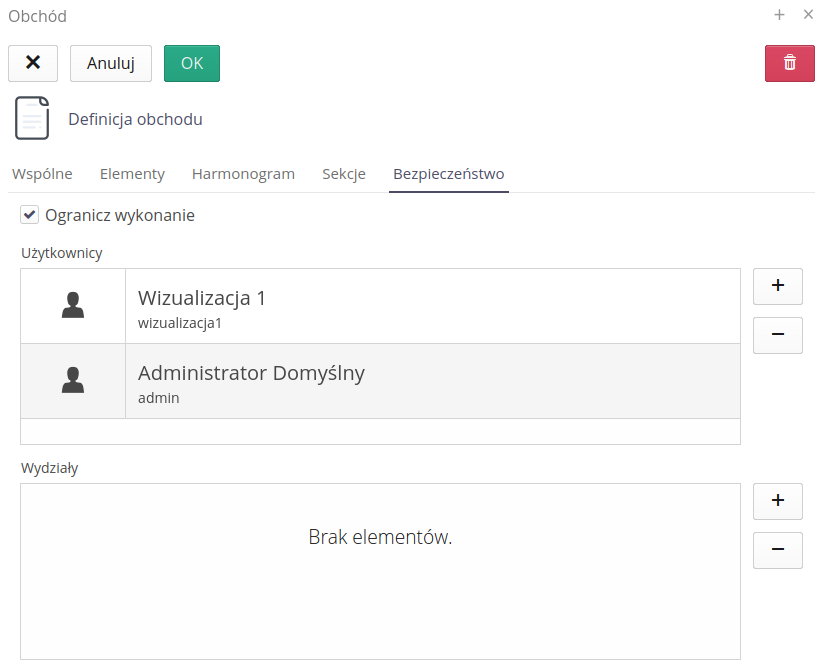Click the Definicja obchodu document icon
Image resolution: width=821 pixels, height=672 pixels.
click(x=32, y=119)
